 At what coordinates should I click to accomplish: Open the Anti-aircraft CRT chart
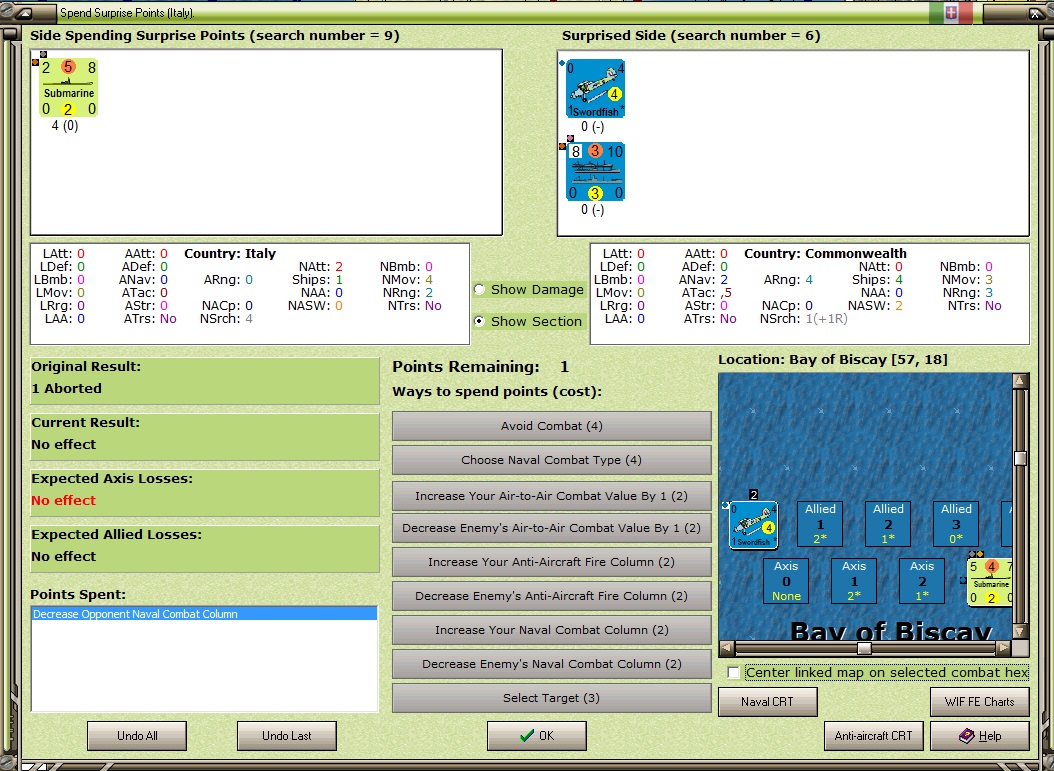874,736
